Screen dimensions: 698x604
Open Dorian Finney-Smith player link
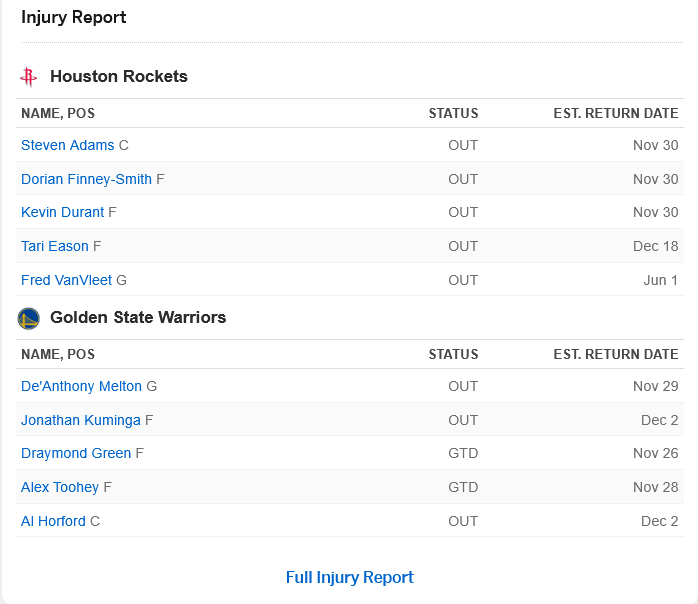86,179
